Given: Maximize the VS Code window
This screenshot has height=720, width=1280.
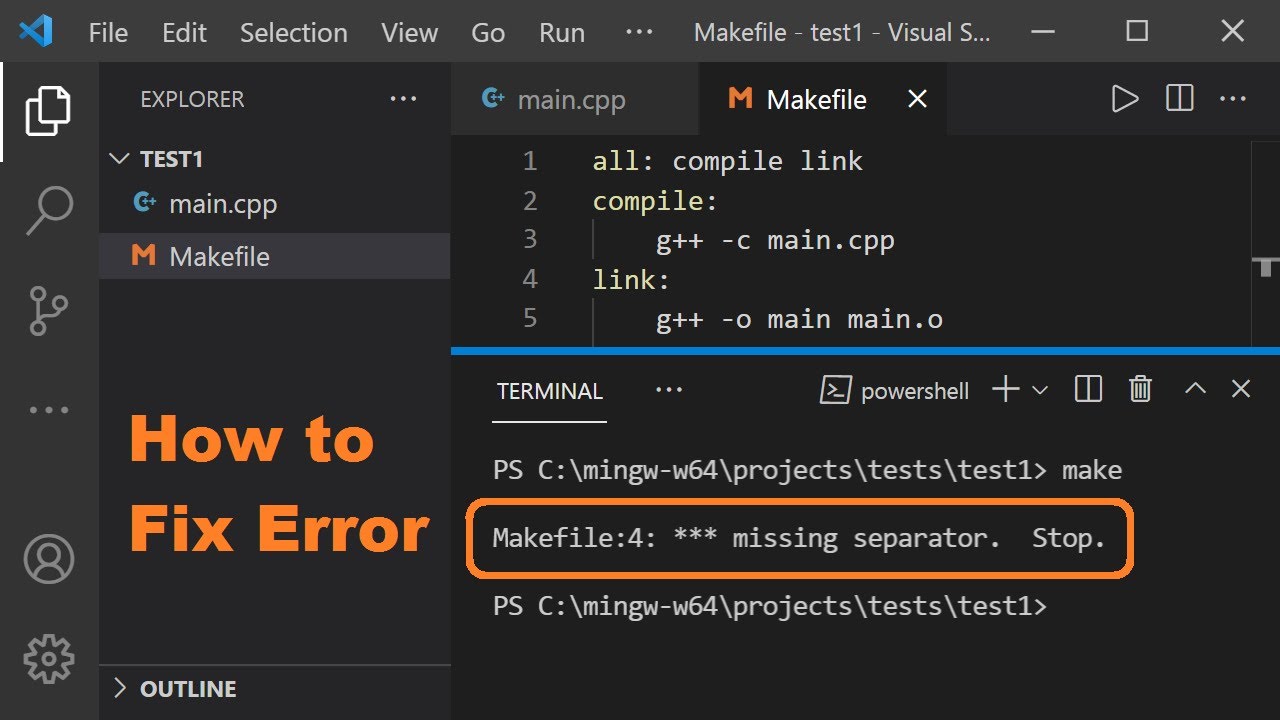Looking at the screenshot, I should [x=1137, y=31].
